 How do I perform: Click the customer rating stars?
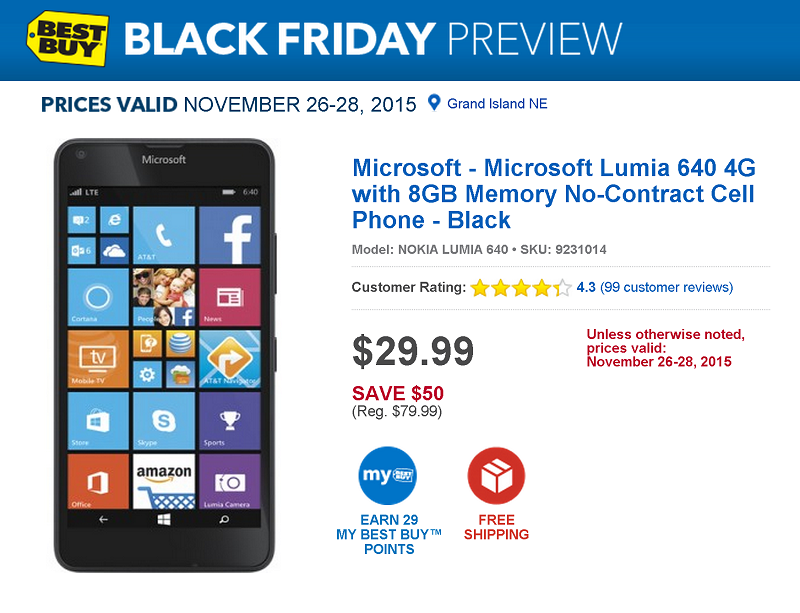(521, 288)
